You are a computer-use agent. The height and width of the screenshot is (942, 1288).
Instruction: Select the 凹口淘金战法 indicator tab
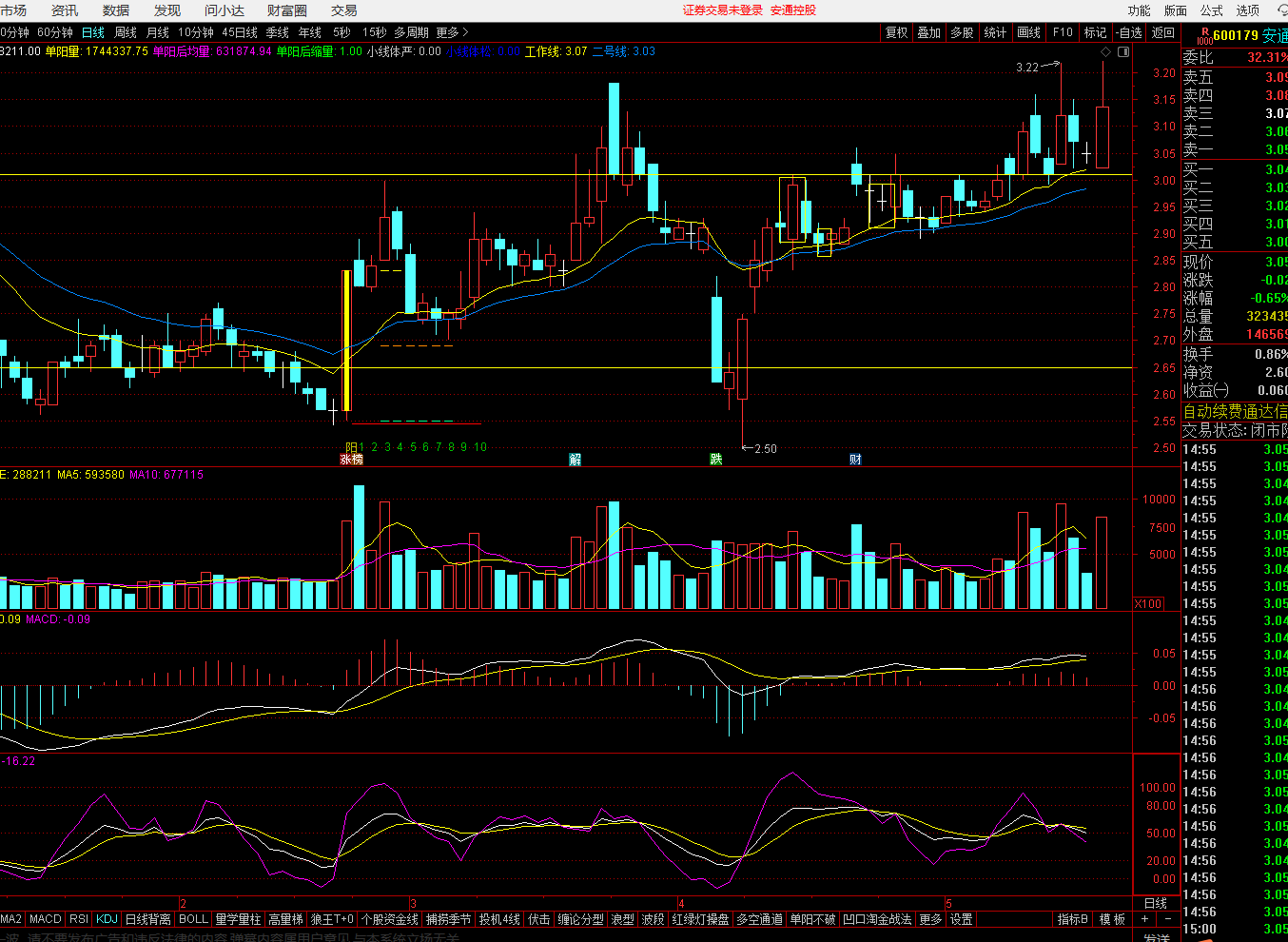tap(878, 919)
